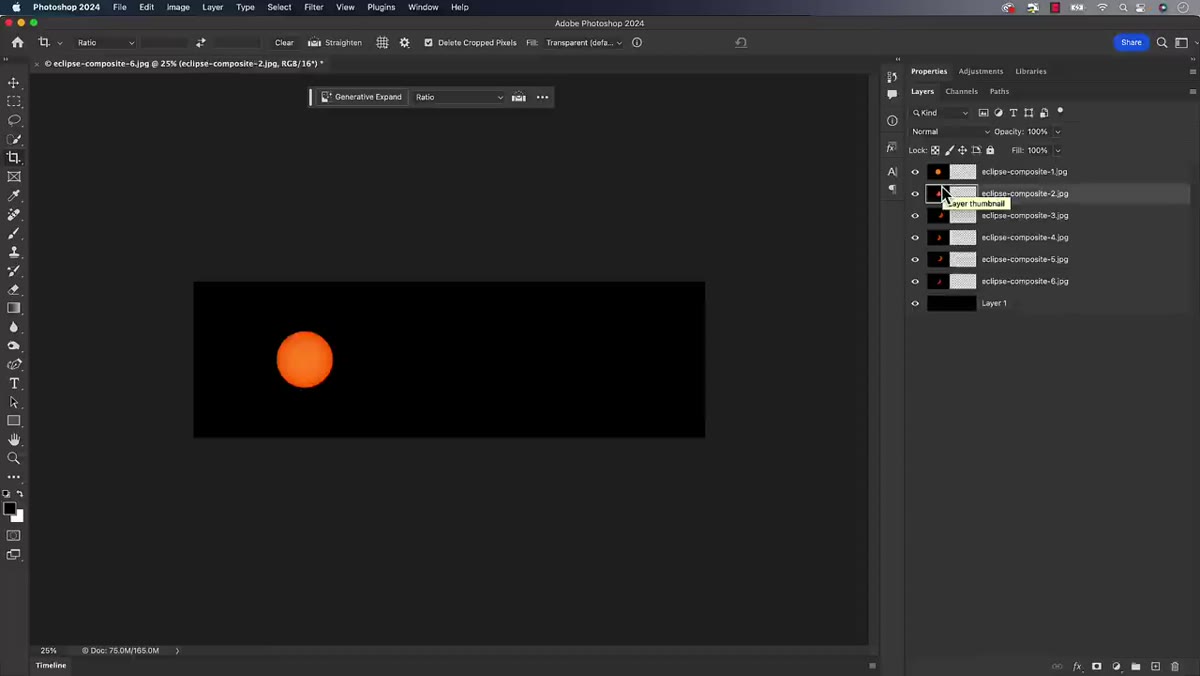Open the Kind layer filter dropdown
1200x676 pixels.
pyautogui.click(x=940, y=113)
